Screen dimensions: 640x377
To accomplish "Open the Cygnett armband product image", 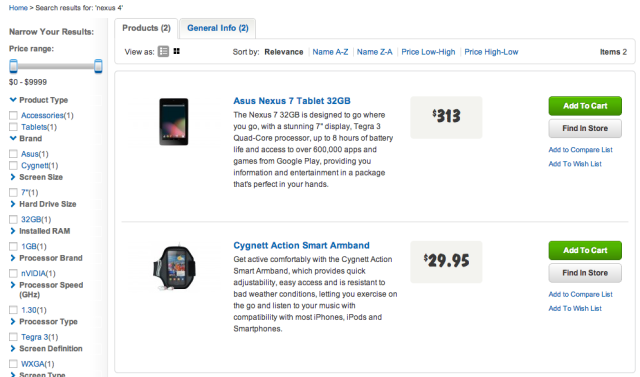I will point(174,267).
